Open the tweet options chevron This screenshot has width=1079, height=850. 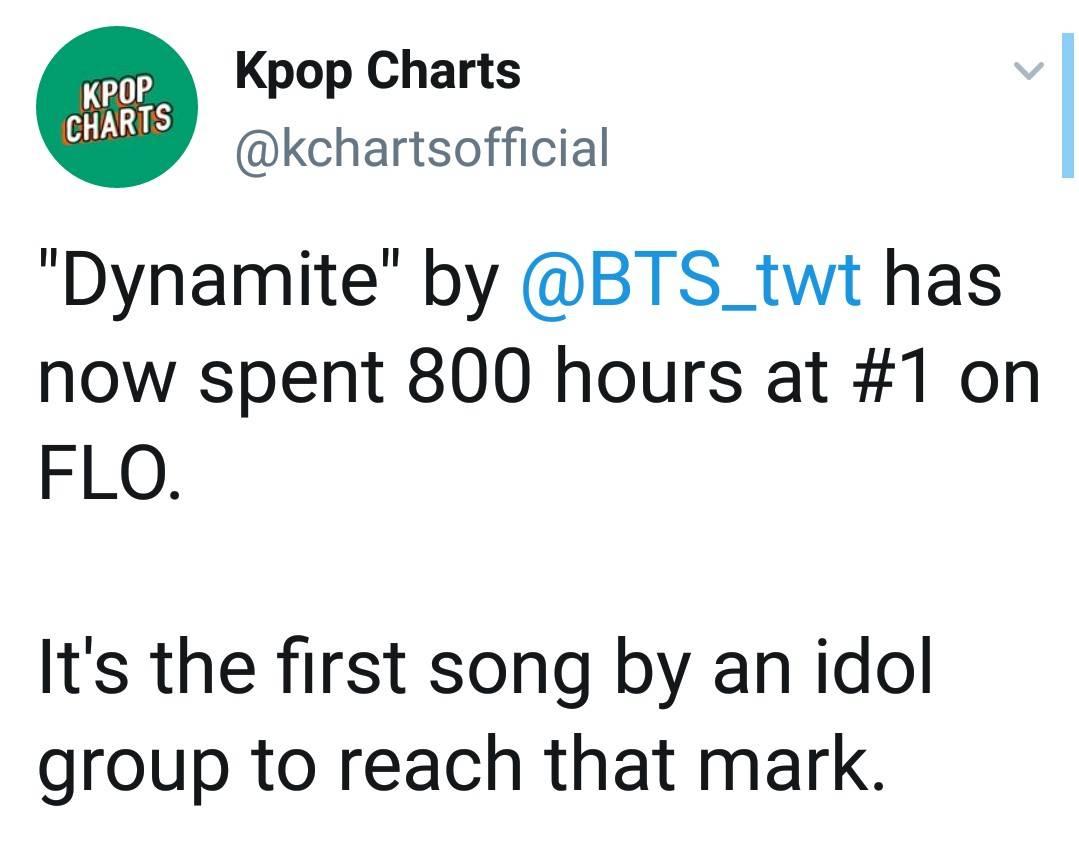click(1027, 71)
